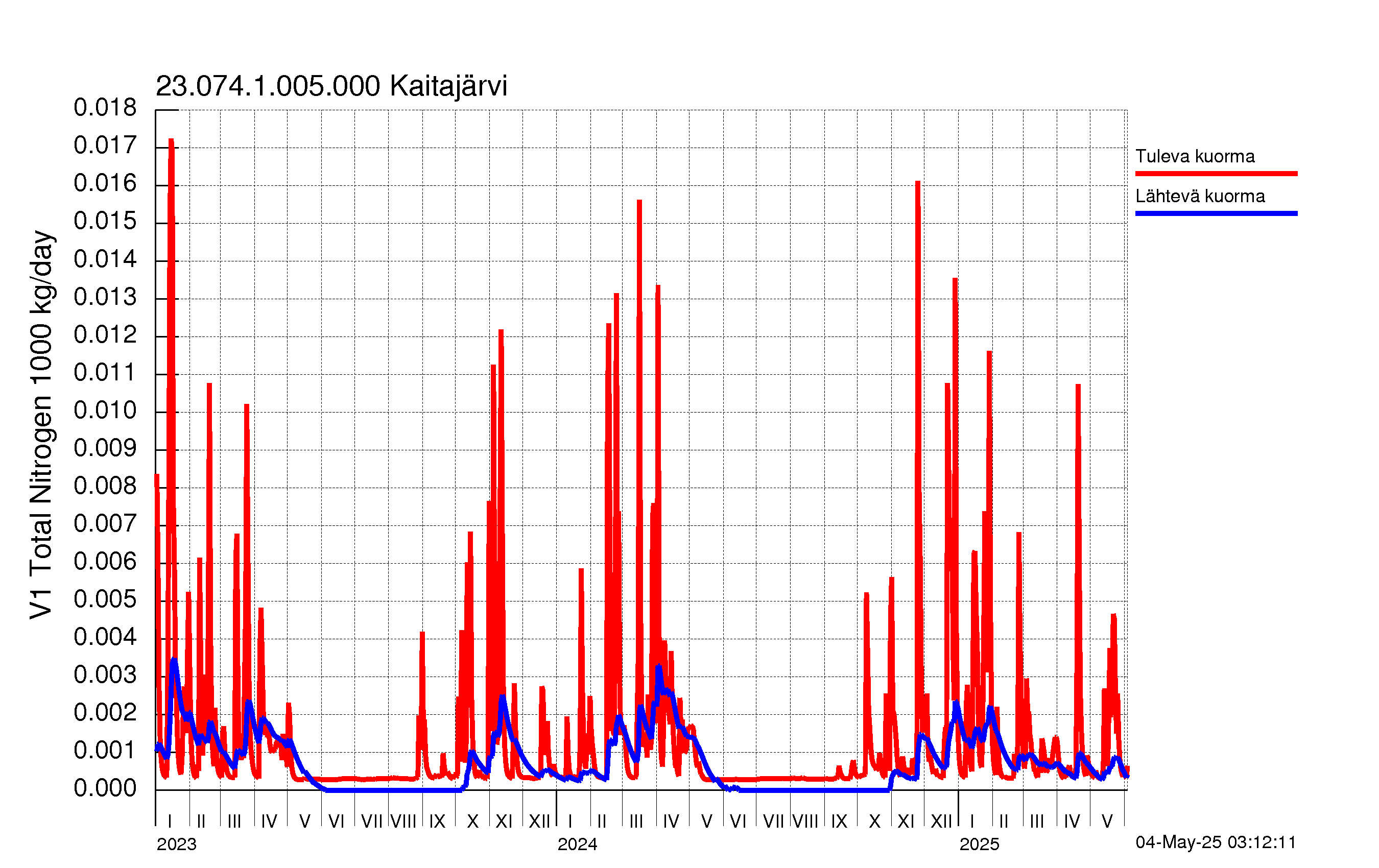The height and width of the screenshot is (868, 1379).
Task: Click the y-axis value '0.013'
Action: (x=105, y=297)
